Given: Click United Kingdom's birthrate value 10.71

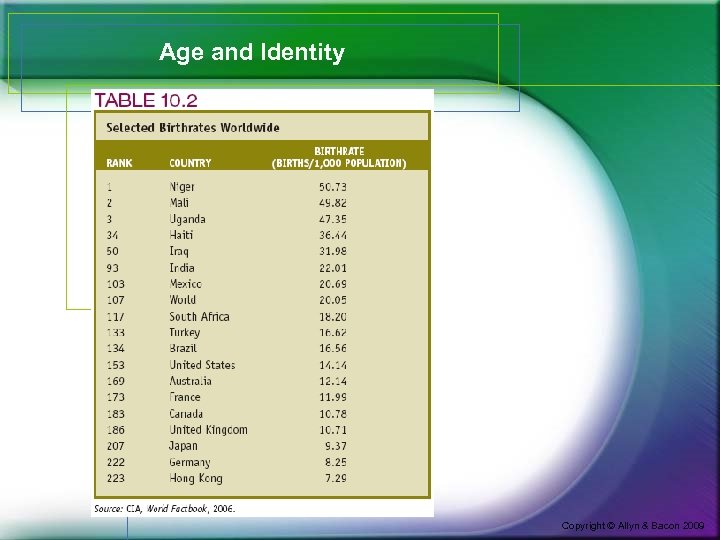Looking at the screenshot, I should 333,430.
